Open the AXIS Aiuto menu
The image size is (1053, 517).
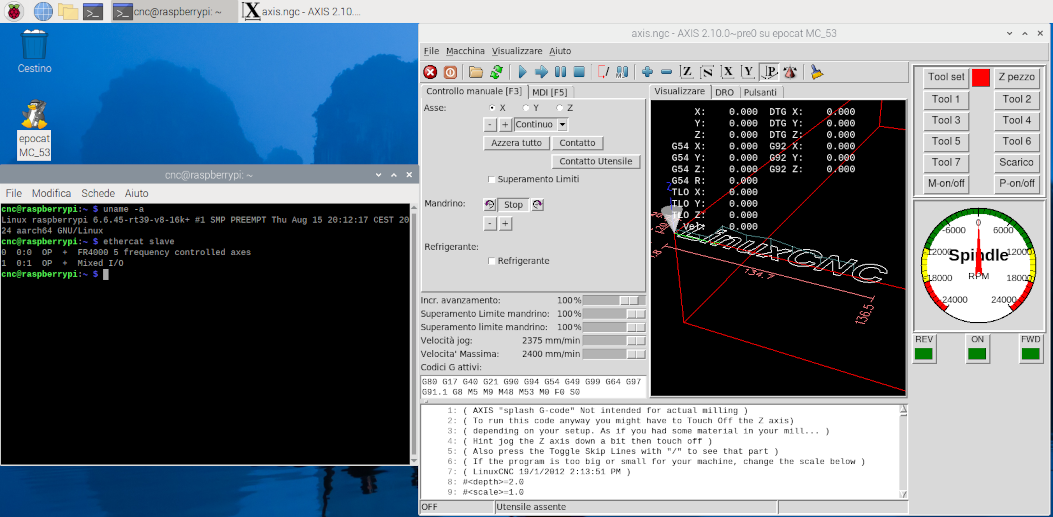[560, 50]
